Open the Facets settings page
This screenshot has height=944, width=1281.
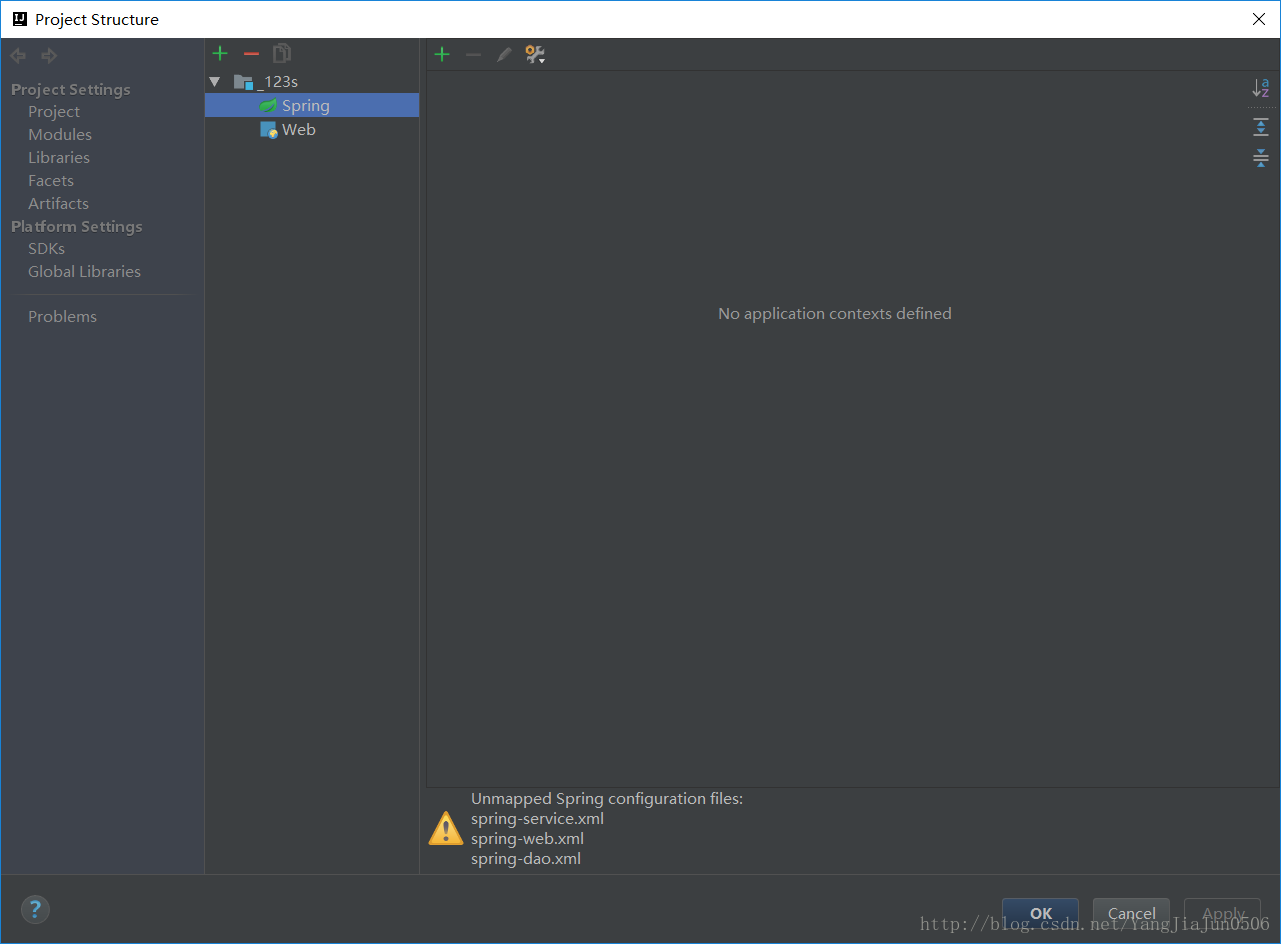pyautogui.click(x=51, y=180)
